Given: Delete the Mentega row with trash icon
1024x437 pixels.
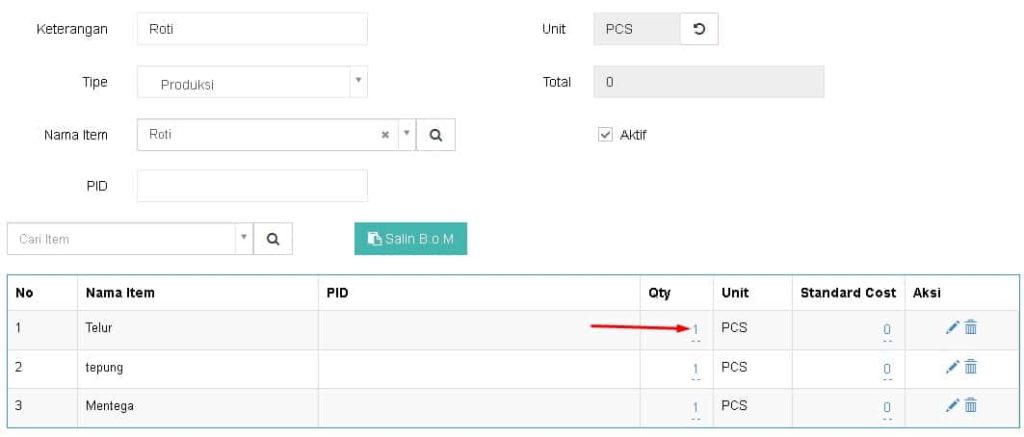Looking at the screenshot, I should (970, 405).
